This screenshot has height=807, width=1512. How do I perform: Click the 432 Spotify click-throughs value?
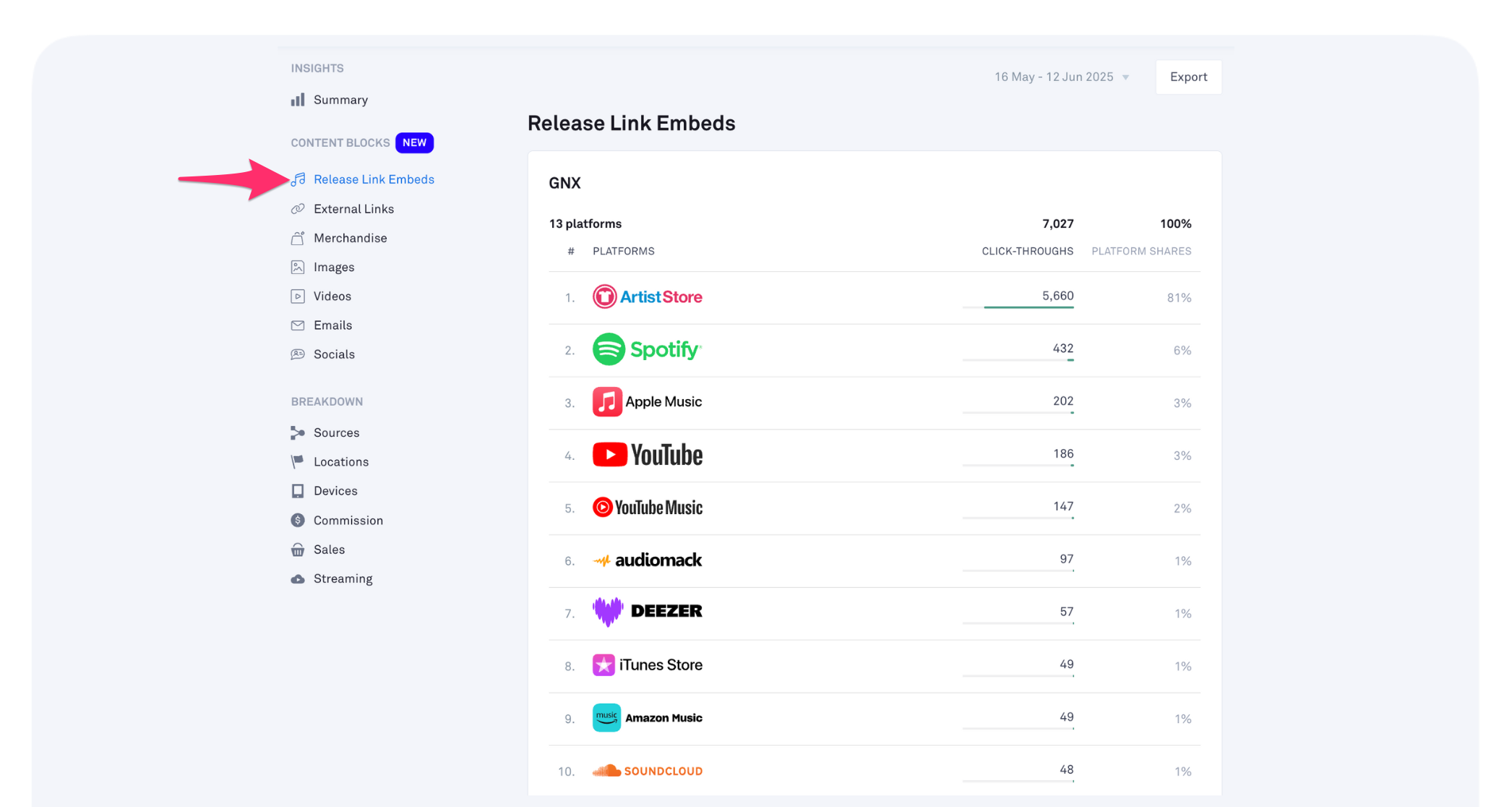coord(1062,349)
